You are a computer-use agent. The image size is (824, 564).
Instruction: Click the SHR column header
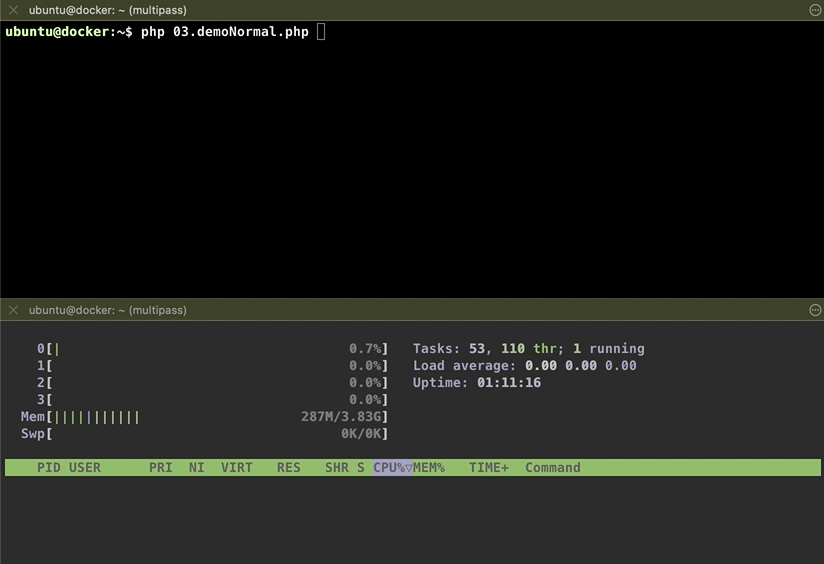point(336,467)
